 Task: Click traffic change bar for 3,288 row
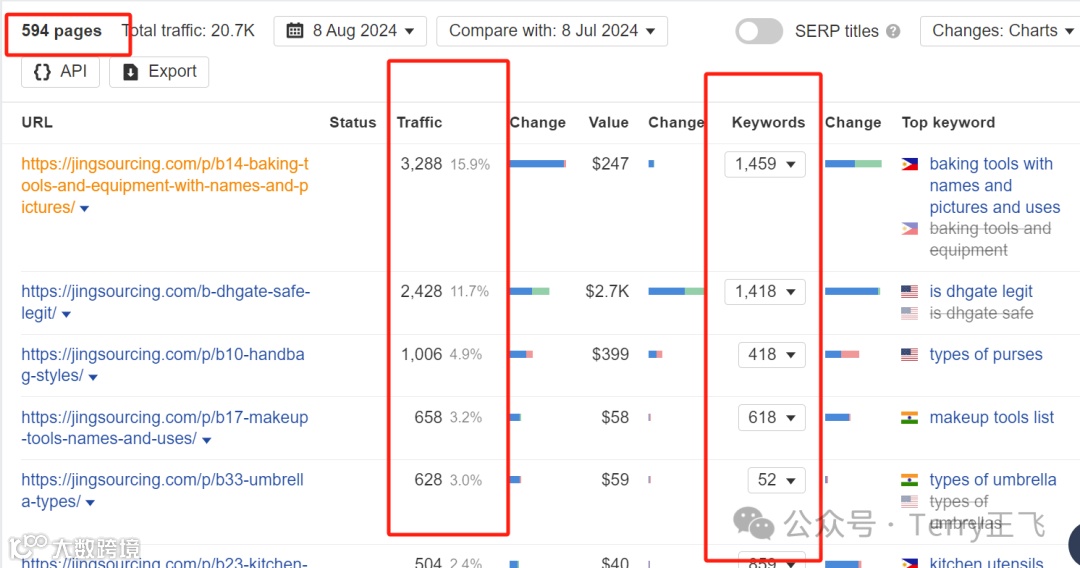[x=538, y=164]
